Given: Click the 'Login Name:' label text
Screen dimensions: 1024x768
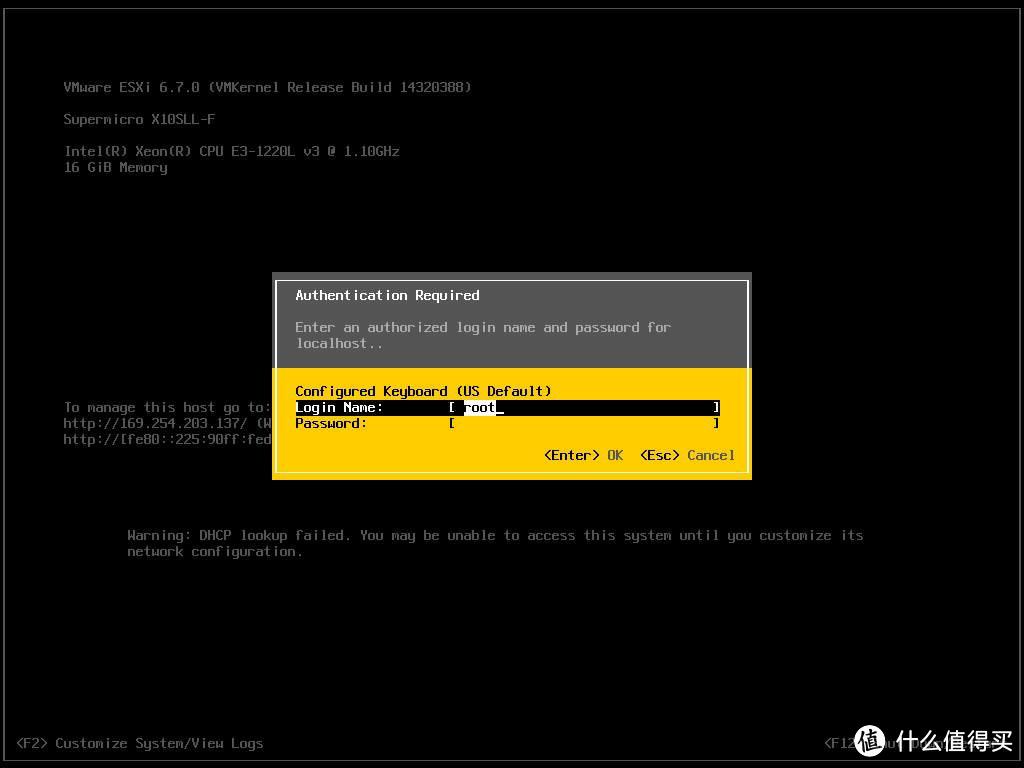Looking at the screenshot, I should tap(339, 408).
